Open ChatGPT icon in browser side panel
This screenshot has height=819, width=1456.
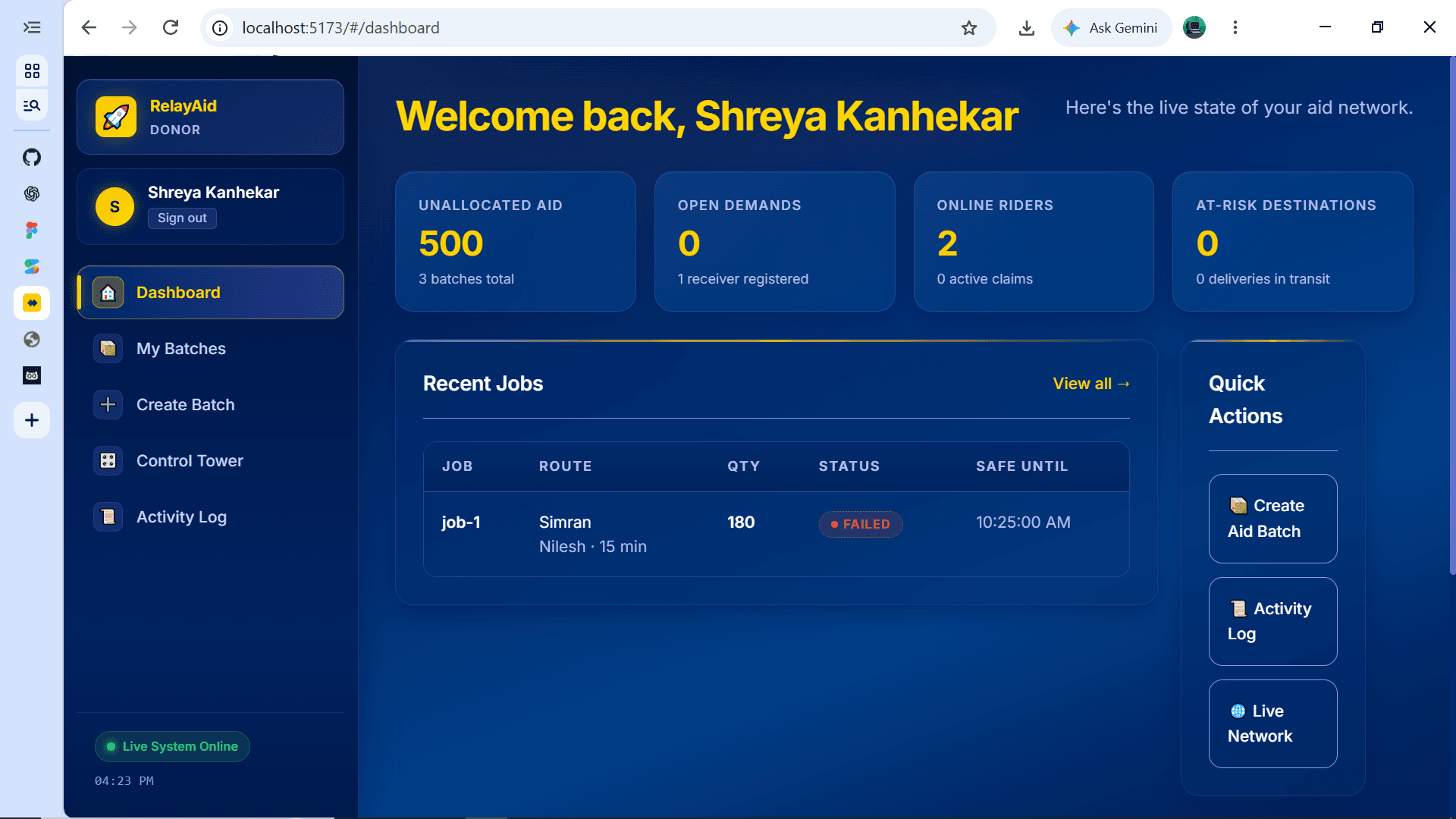pyautogui.click(x=32, y=193)
